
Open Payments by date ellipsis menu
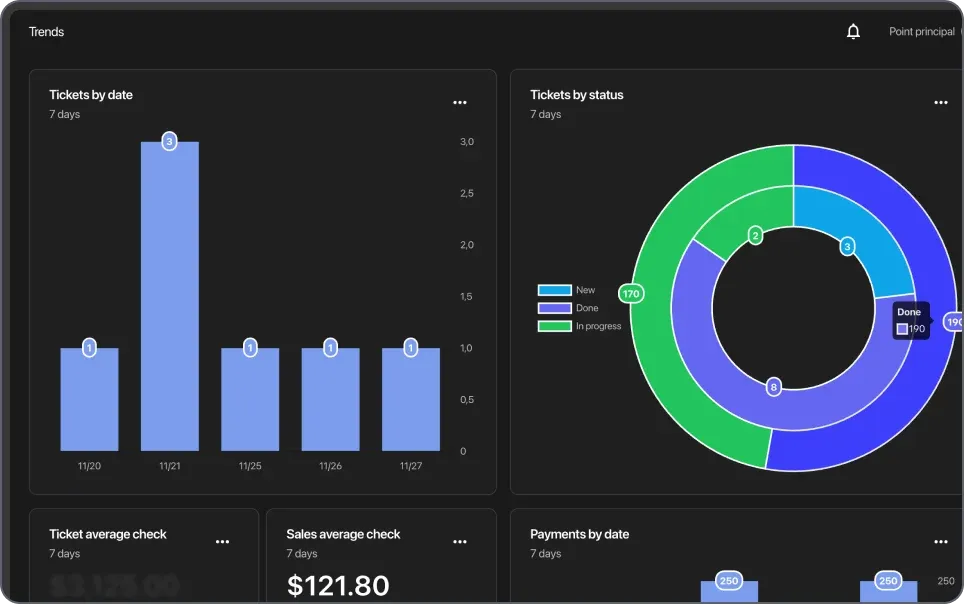point(940,542)
